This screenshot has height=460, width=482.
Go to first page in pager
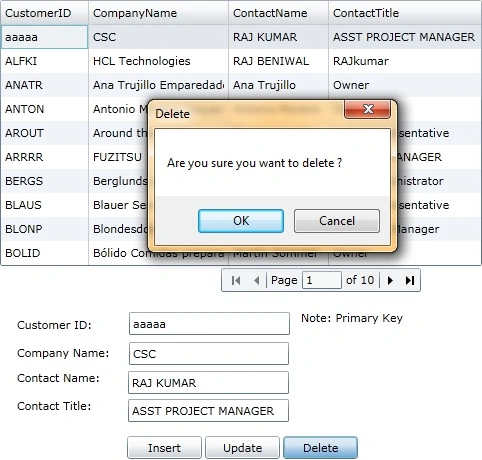[x=236, y=280]
